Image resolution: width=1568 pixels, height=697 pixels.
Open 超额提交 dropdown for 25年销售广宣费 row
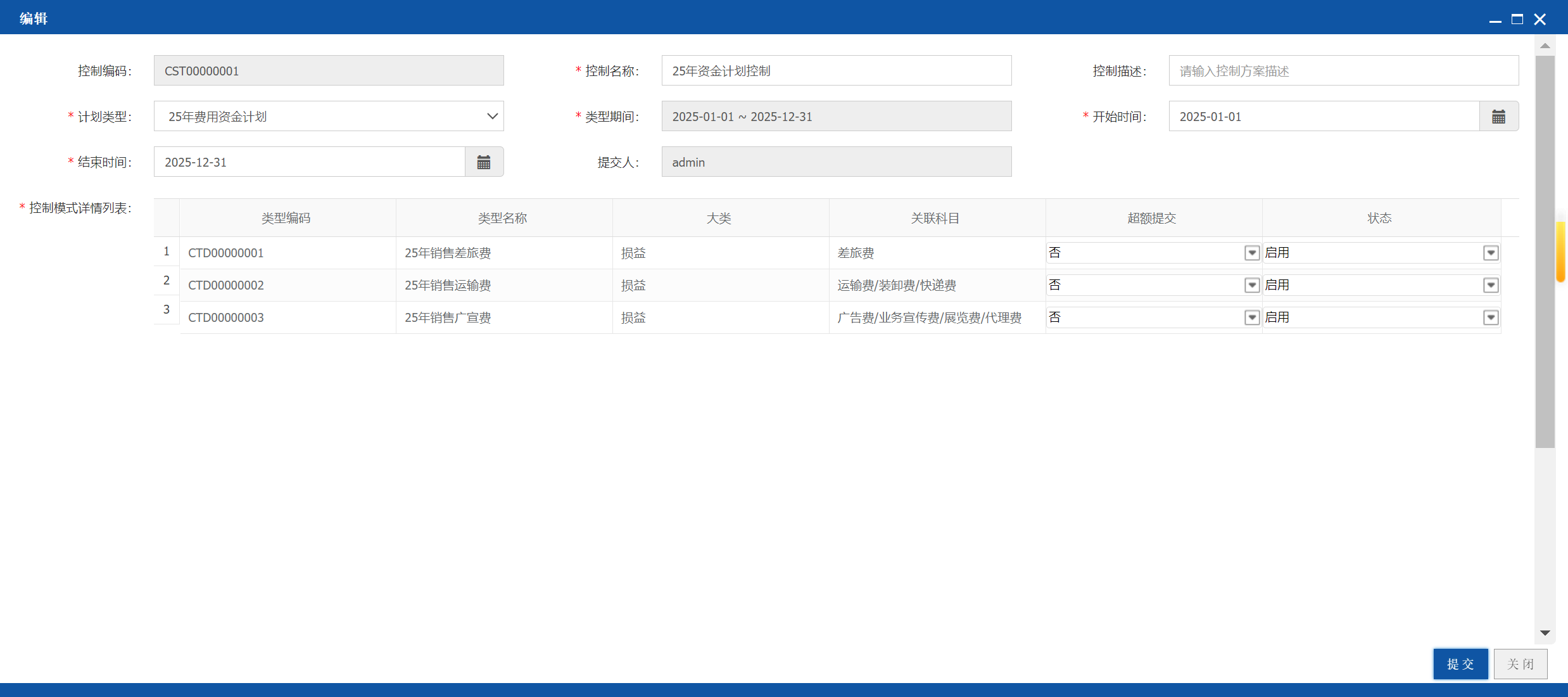pyautogui.click(x=1251, y=317)
